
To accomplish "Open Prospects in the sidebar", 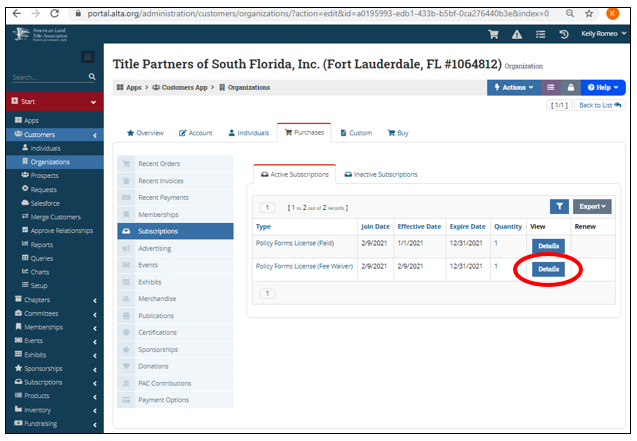I will 55,175.
